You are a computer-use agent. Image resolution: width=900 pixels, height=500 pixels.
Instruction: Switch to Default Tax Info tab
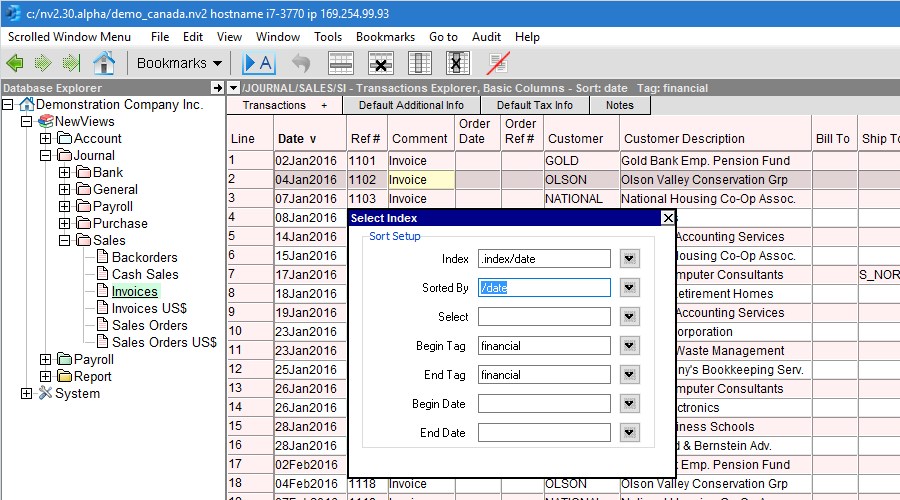tap(534, 105)
